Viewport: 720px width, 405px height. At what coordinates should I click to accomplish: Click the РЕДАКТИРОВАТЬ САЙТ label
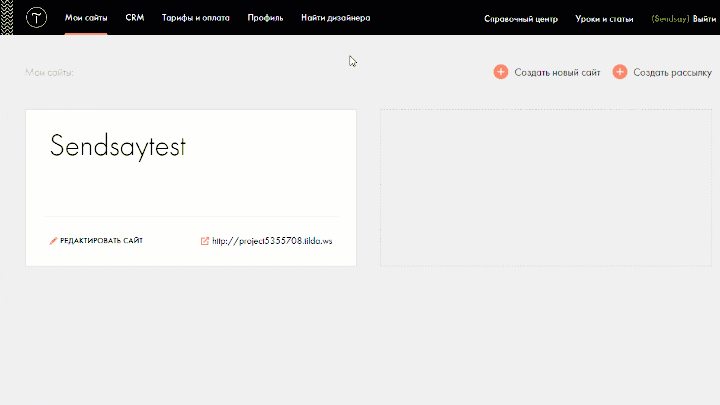coord(101,241)
